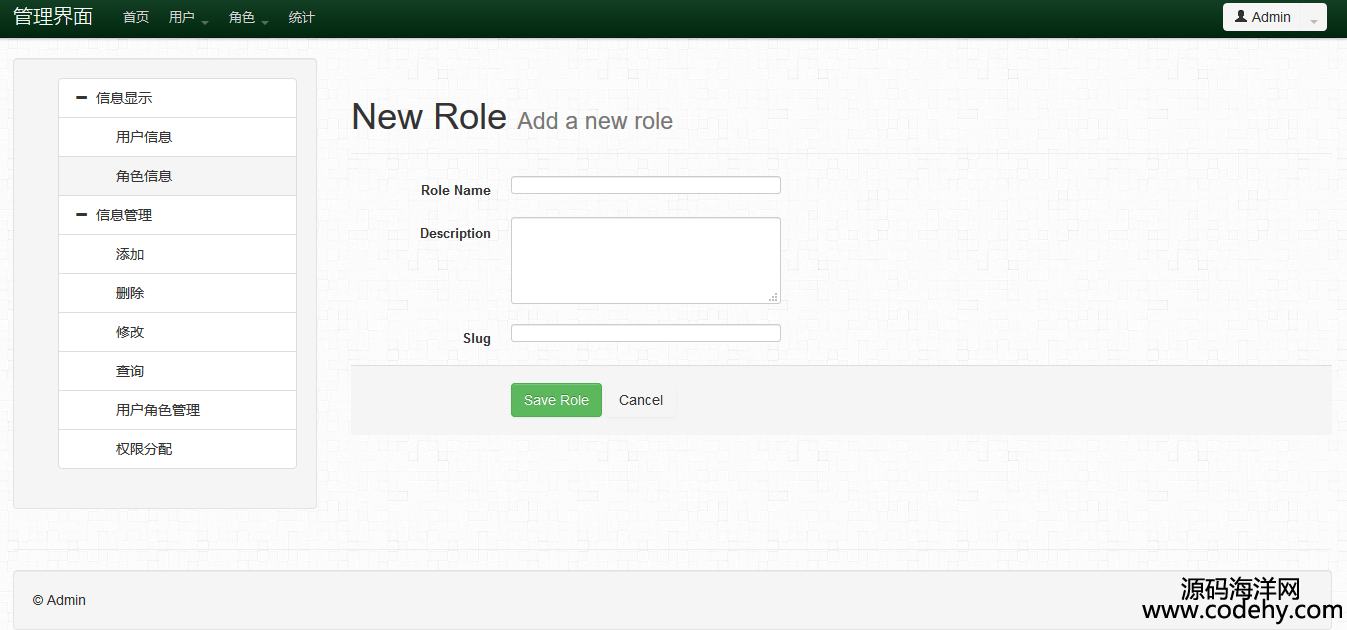The height and width of the screenshot is (630, 1347).
Task: Focus the Role Name input field
Action: [x=646, y=185]
